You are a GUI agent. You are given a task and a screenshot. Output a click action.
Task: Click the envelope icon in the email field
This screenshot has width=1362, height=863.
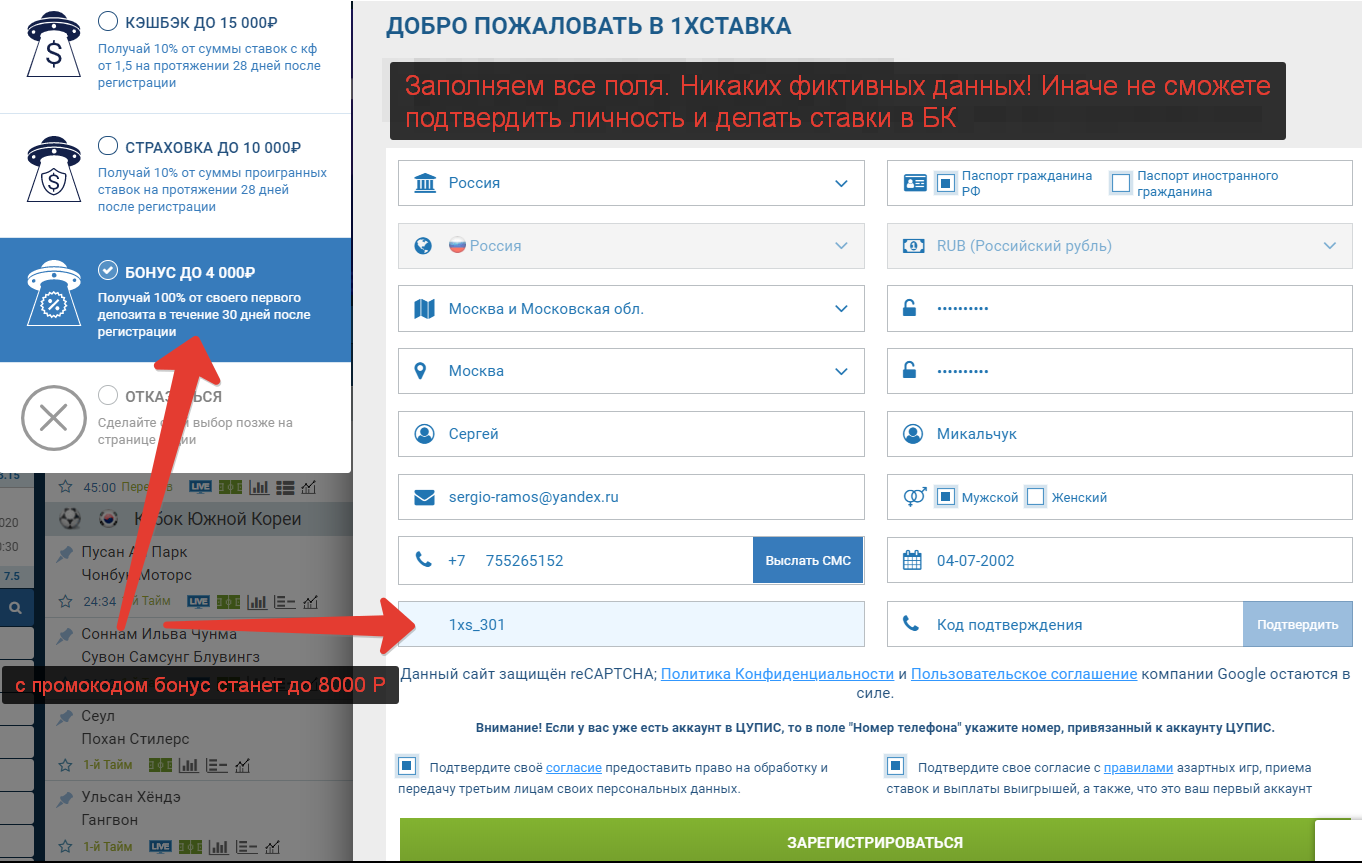[x=424, y=497]
